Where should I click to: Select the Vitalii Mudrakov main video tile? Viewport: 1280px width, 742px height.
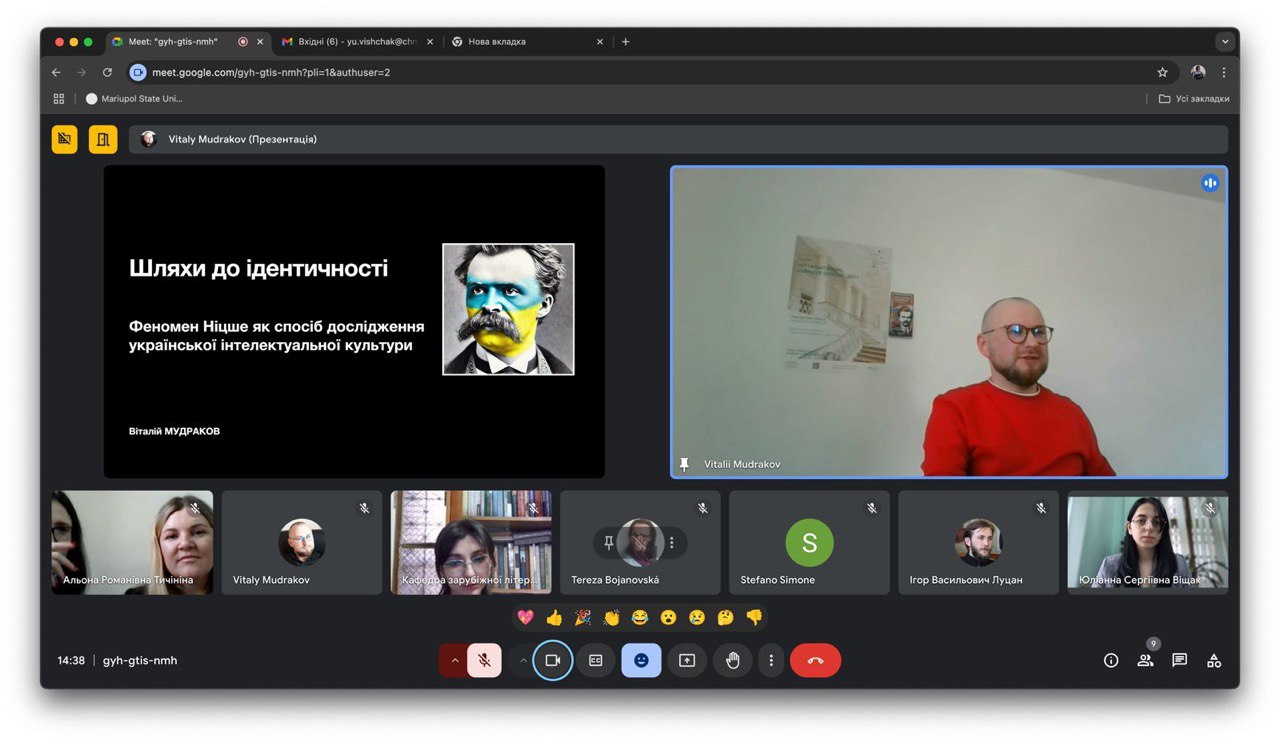949,322
